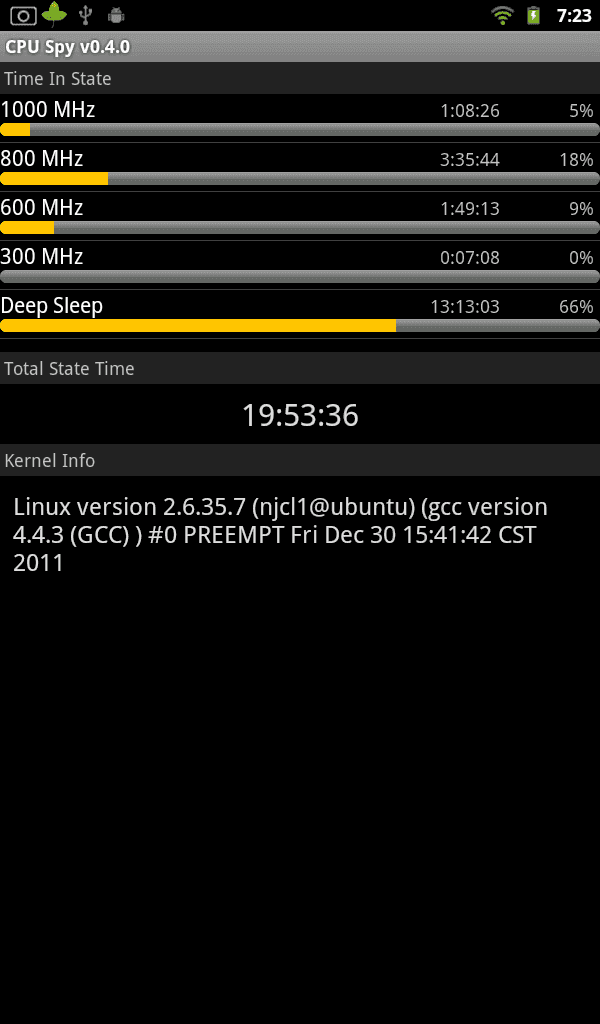Select the Deep Sleep state row
Image resolution: width=600 pixels, height=1024 pixels.
click(x=300, y=314)
